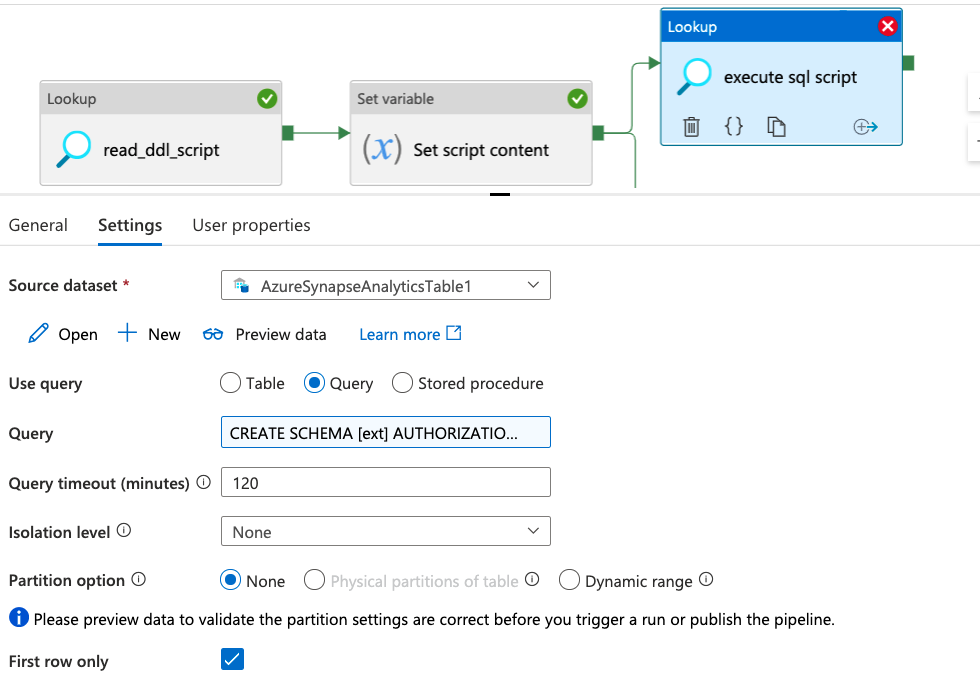This screenshot has width=980, height=687.
Task: Click green success check on Set script content
Action: (x=577, y=99)
